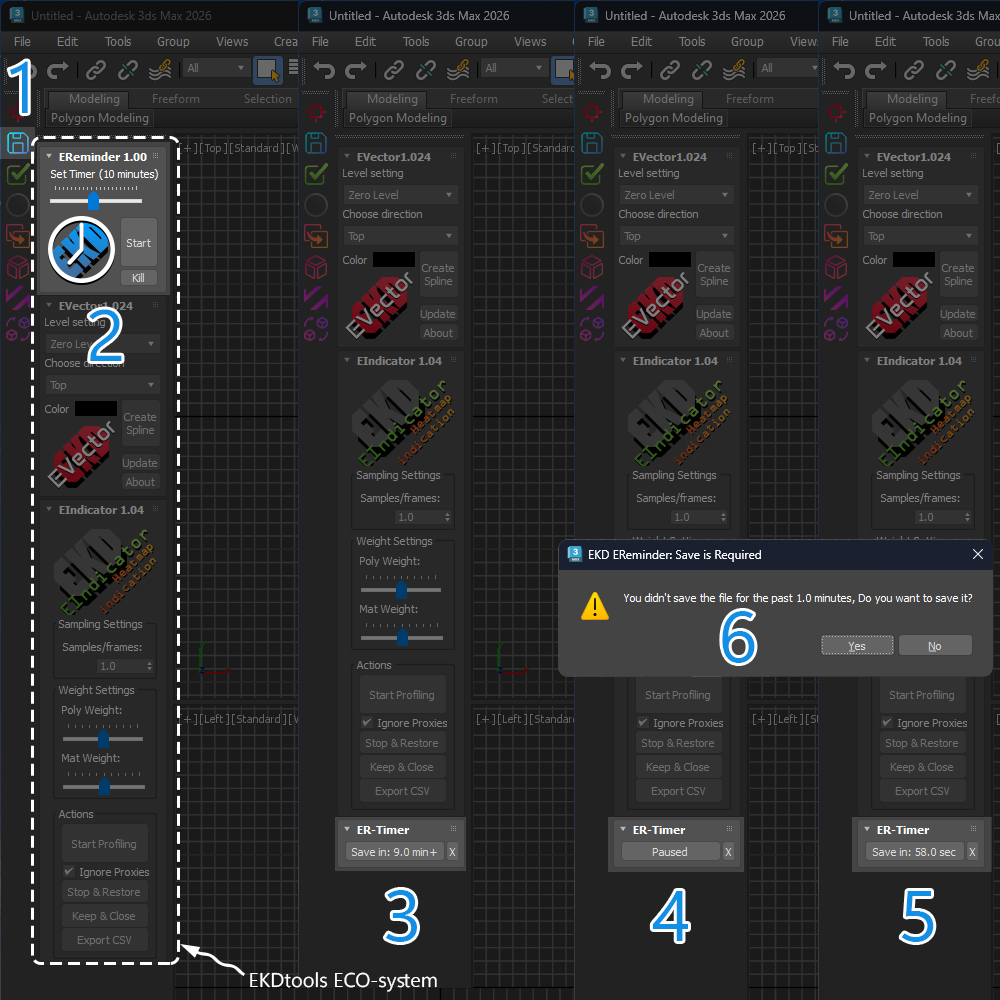The image size is (1000, 1000).
Task: Open Top direction dropdown in '9.0 min+' window
Action: 400,236
